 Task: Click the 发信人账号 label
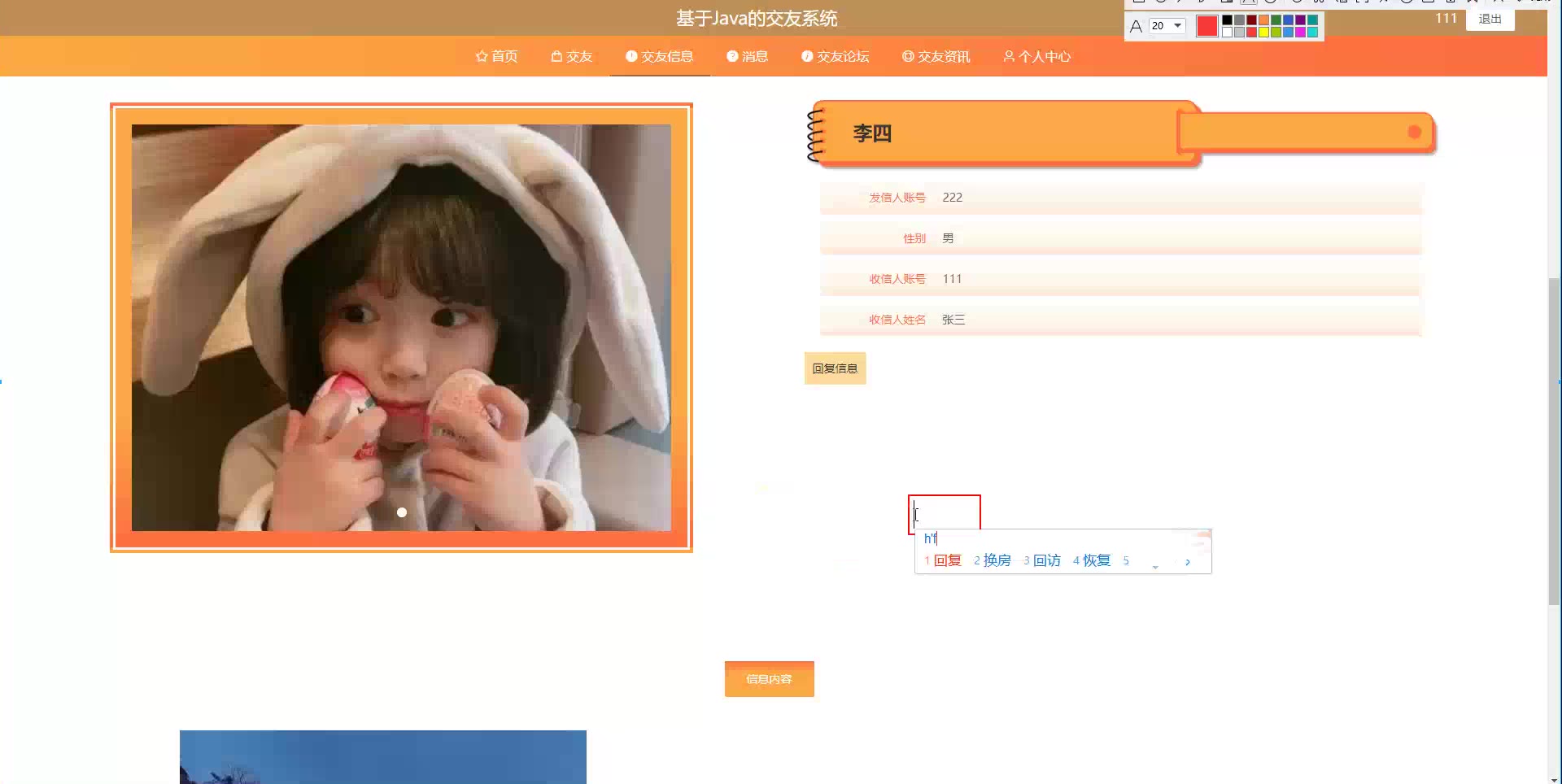click(897, 198)
